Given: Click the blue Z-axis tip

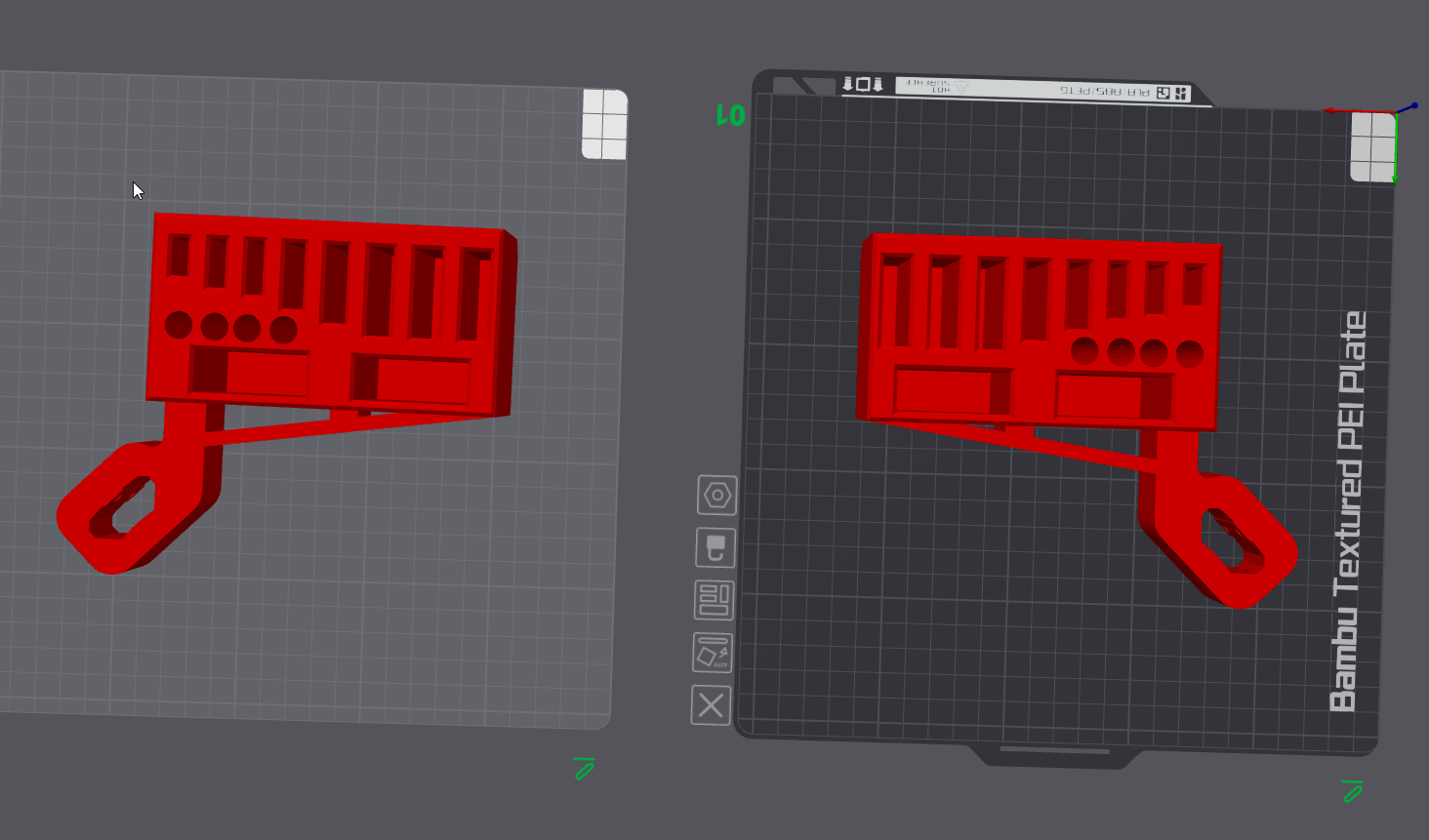Looking at the screenshot, I should point(1414,105).
